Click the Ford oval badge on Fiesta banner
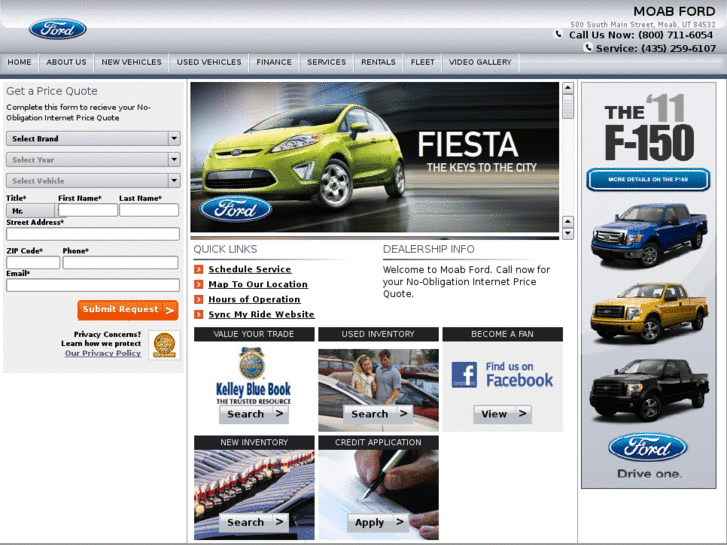Image resolution: width=727 pixels, height=545 pixels. pos(236,209)
